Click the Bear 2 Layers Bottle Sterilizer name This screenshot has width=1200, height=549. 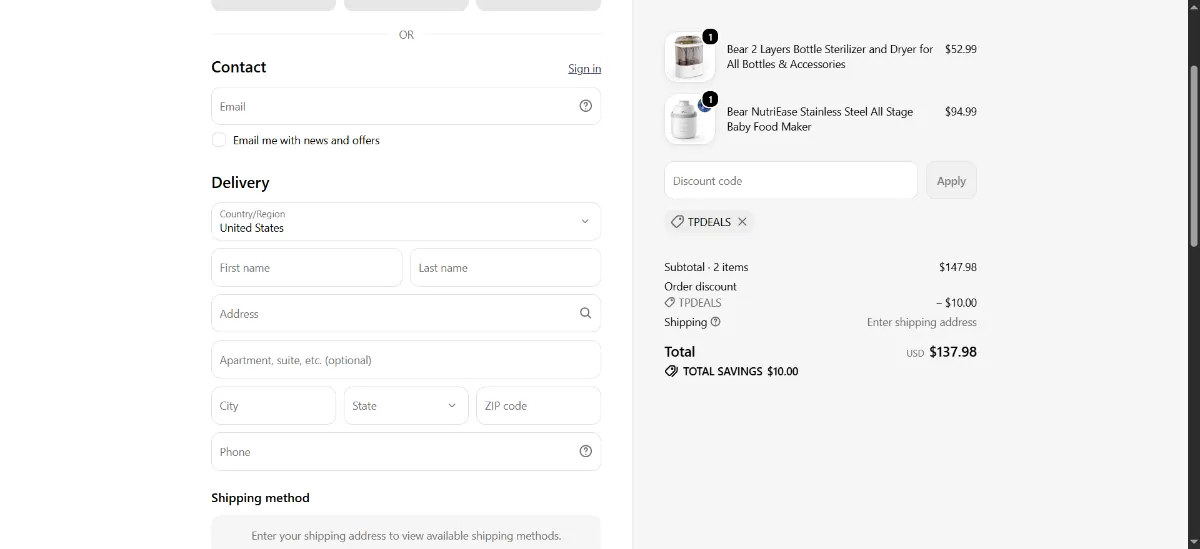pos(829,56)
